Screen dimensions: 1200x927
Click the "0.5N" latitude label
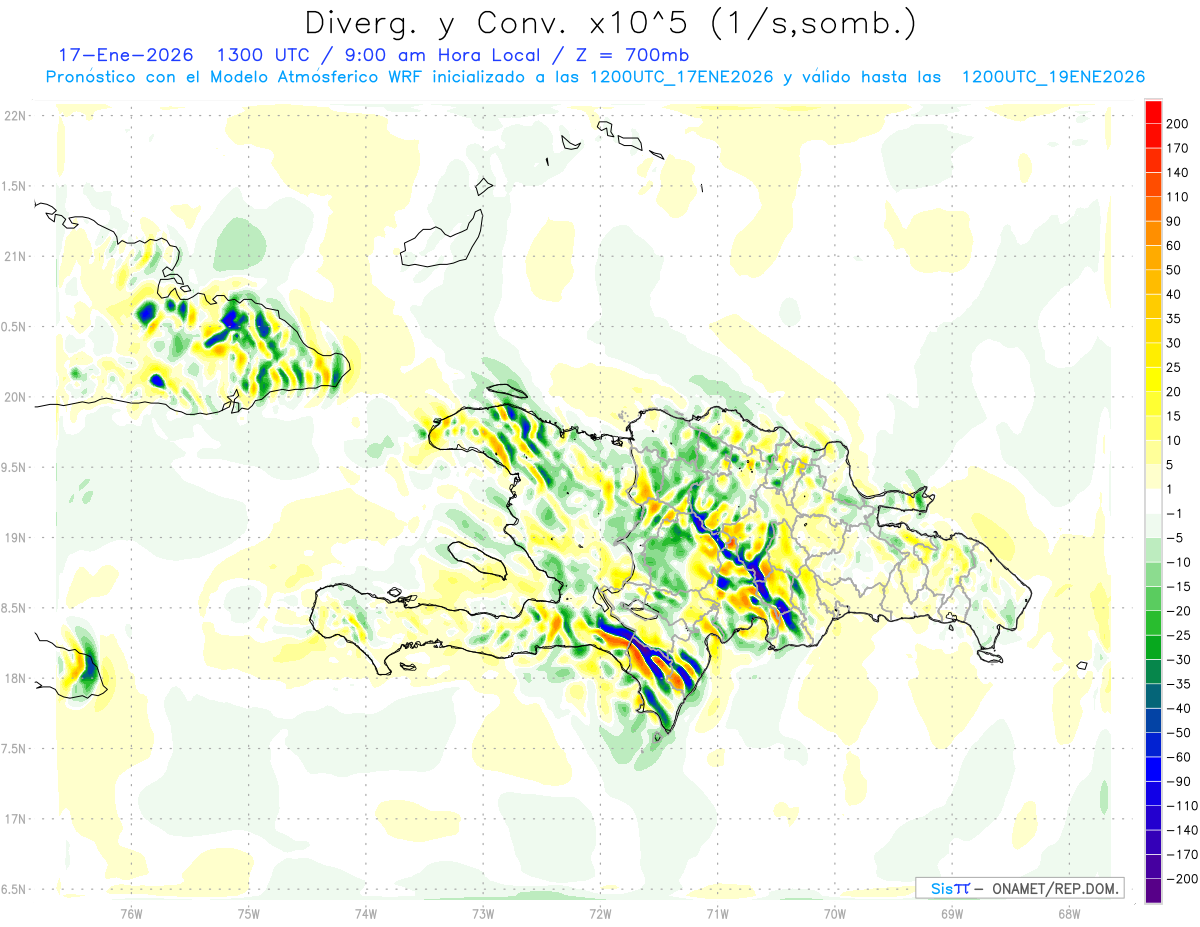[x=15, y=327]
